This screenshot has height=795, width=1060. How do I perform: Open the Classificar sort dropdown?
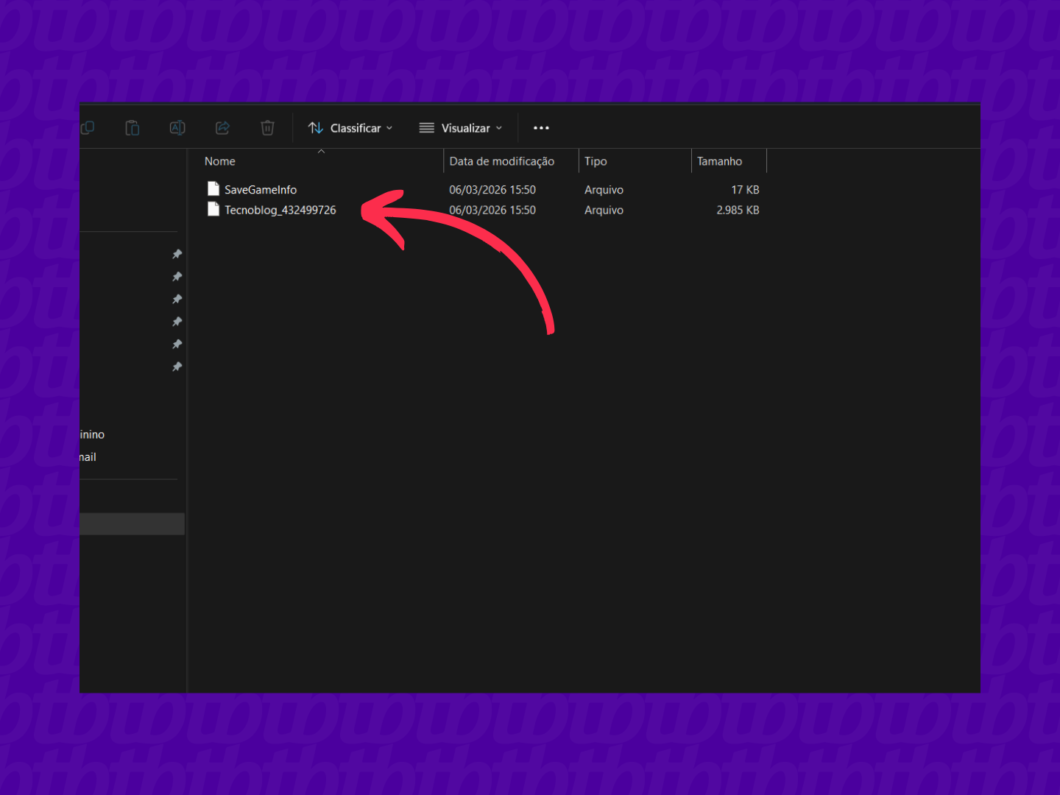tap(350, 128)
